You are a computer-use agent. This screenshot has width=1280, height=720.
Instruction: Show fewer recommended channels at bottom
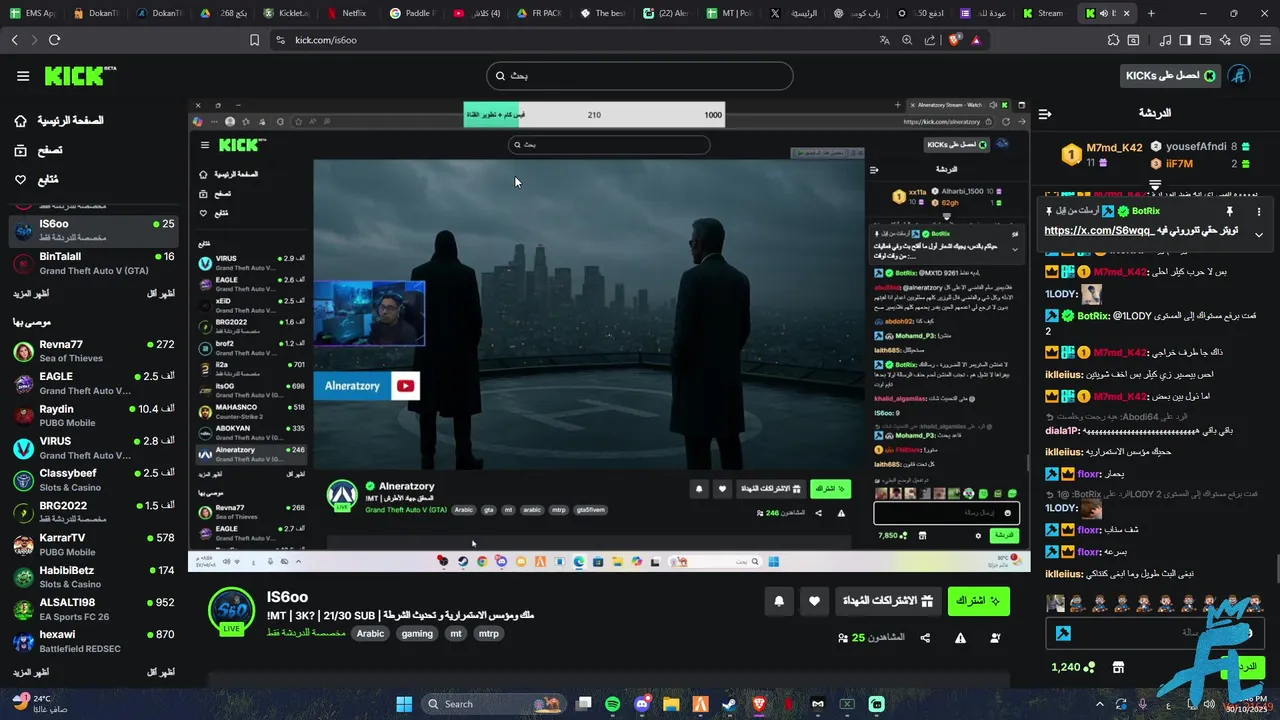click(x=161, y=672)
